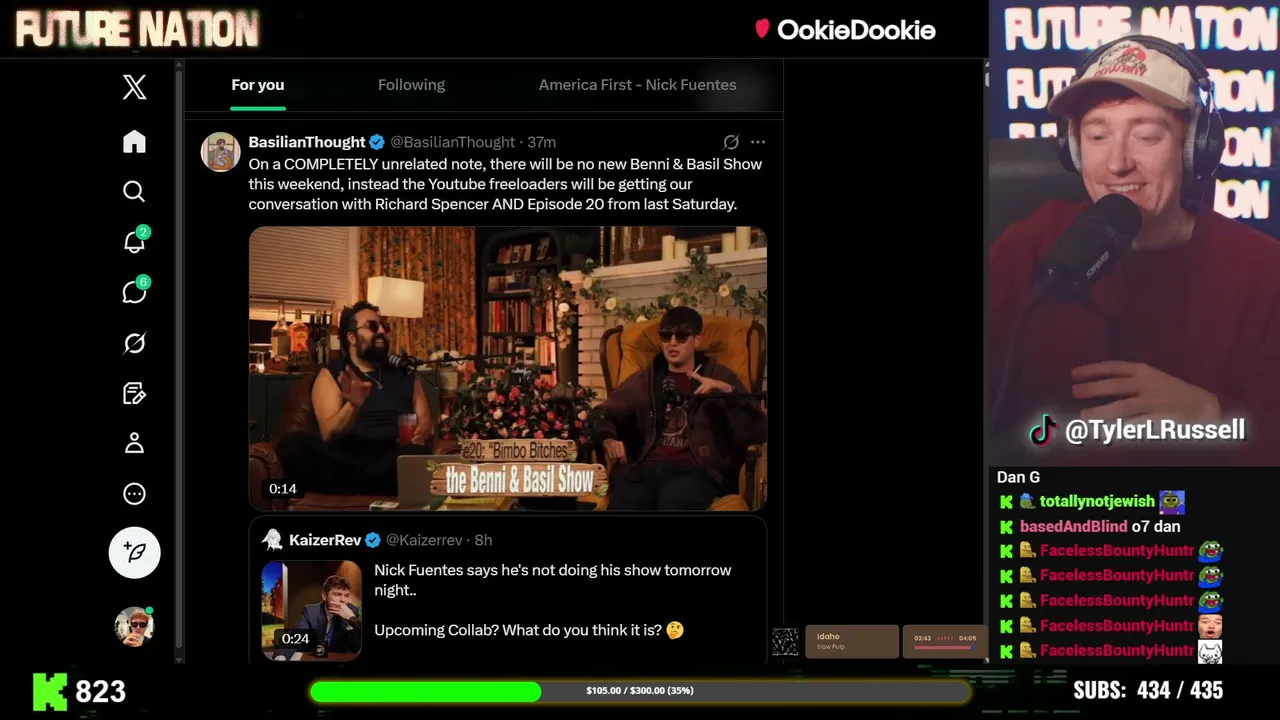Open Grok icon in sidebar
The image size is (1280, 720).
click(134, 343)
